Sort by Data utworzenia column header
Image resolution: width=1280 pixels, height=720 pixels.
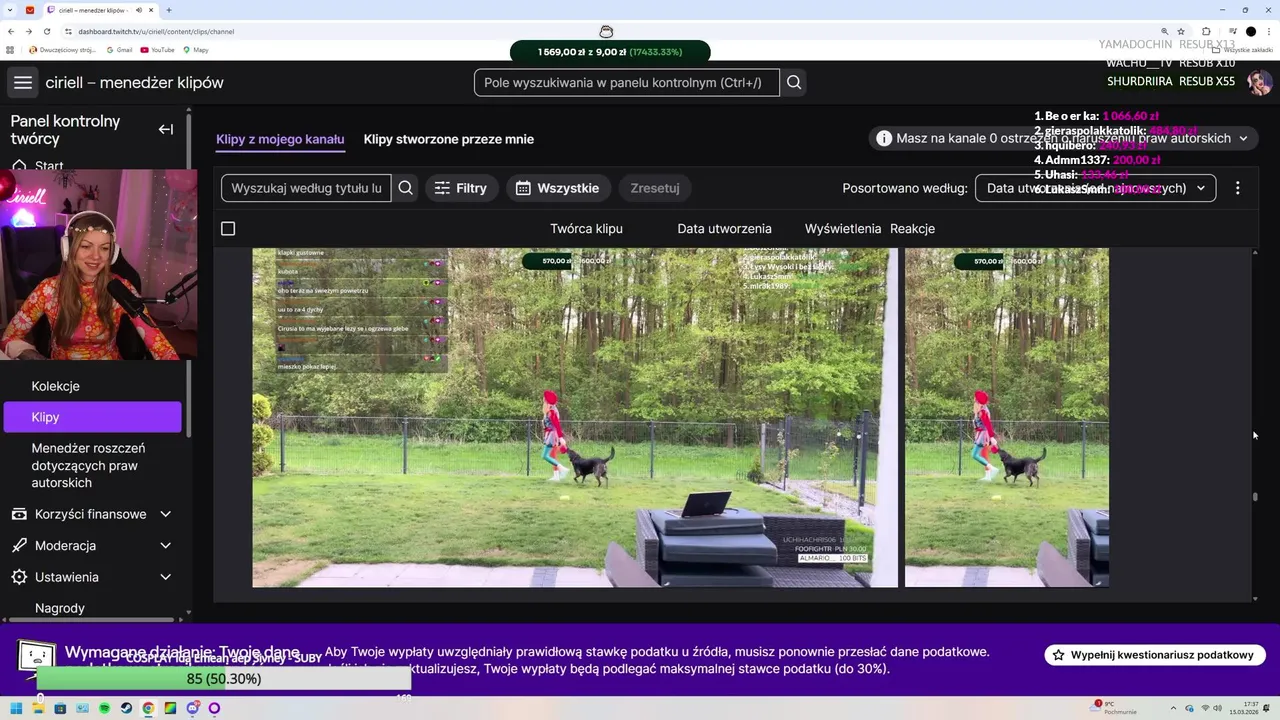coord(724,229)
